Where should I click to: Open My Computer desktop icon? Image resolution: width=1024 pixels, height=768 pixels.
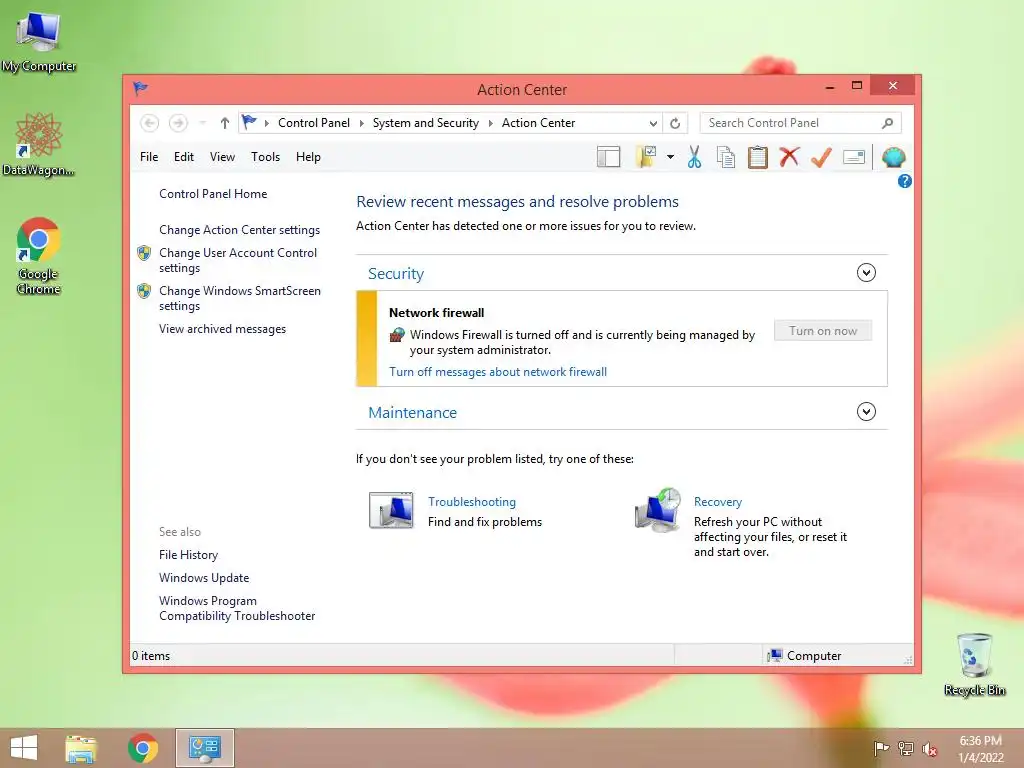pyautogui.click(x=39, y=42)
